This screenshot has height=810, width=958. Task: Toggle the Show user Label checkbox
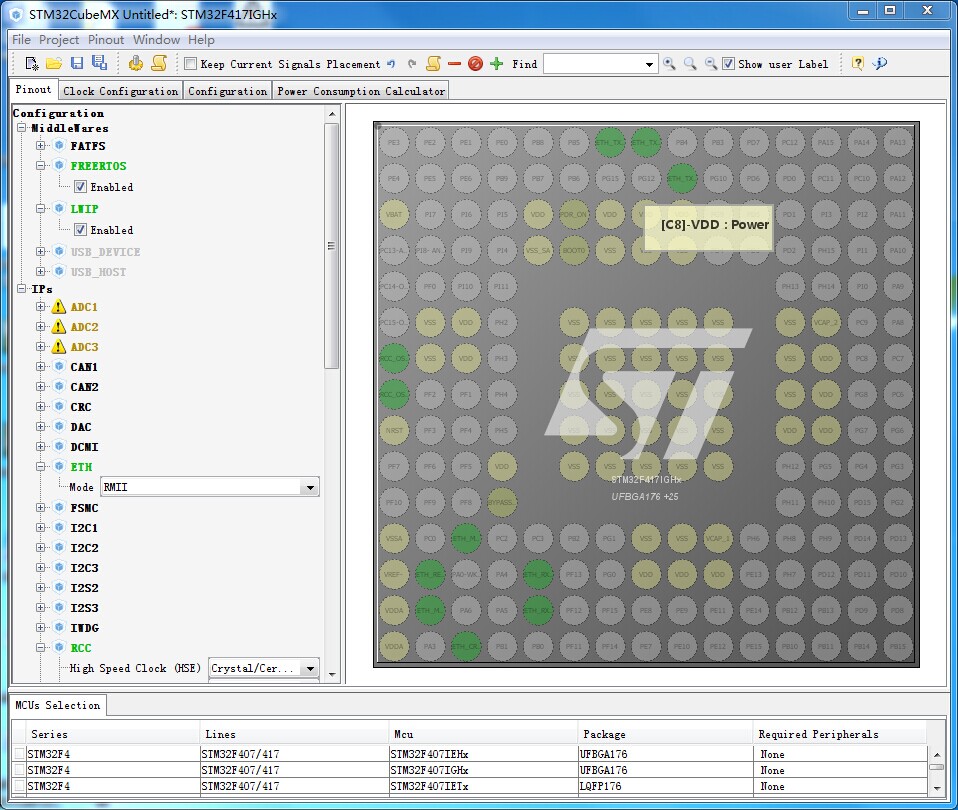[x=728, y=64]
